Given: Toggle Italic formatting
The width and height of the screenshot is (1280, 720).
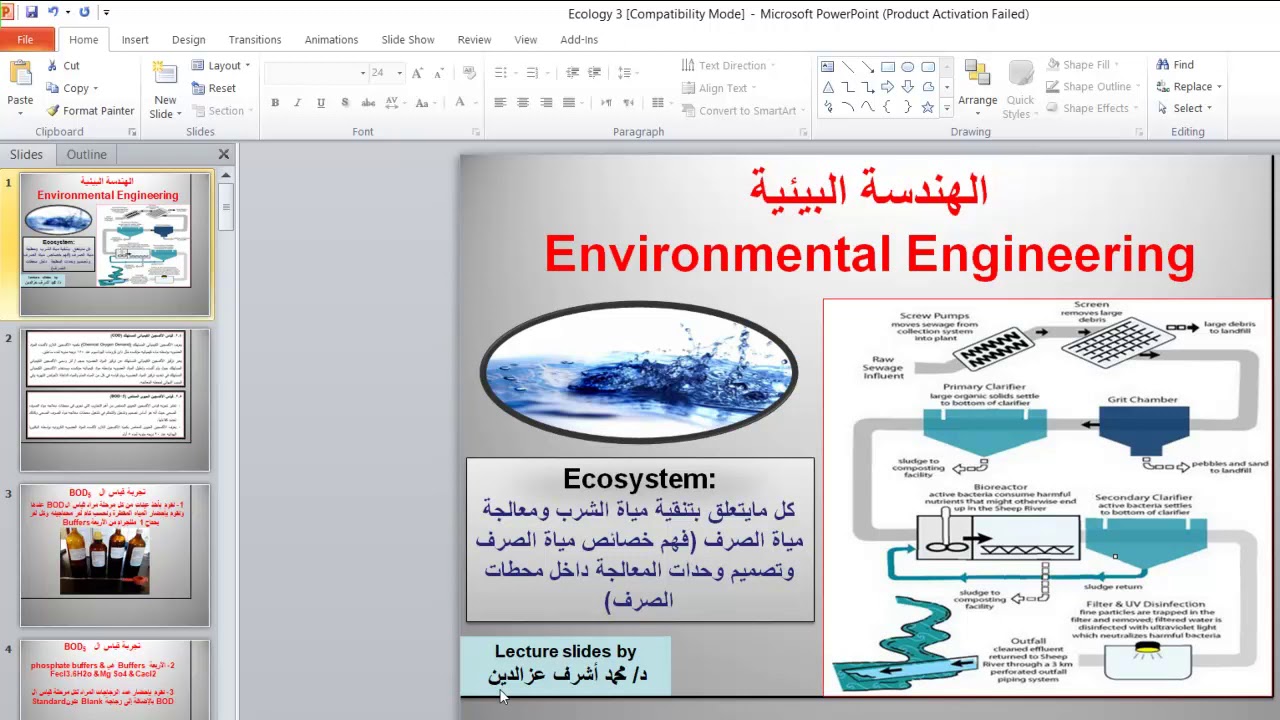Looking at the screenshot, I should (298, 103).
